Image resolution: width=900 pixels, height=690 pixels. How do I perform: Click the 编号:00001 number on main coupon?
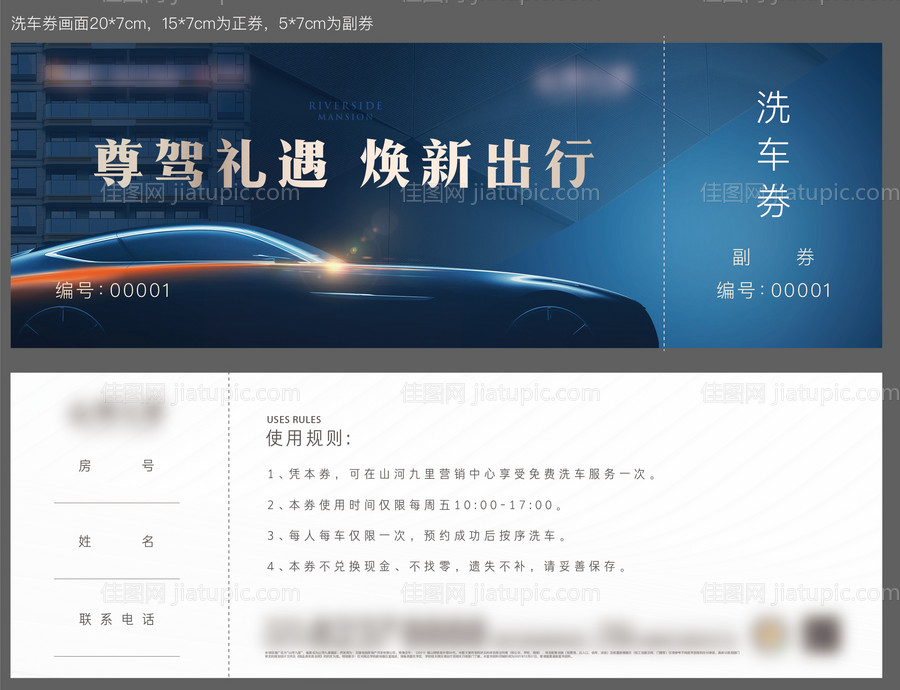pyautogui.click(x=113, y=291)
